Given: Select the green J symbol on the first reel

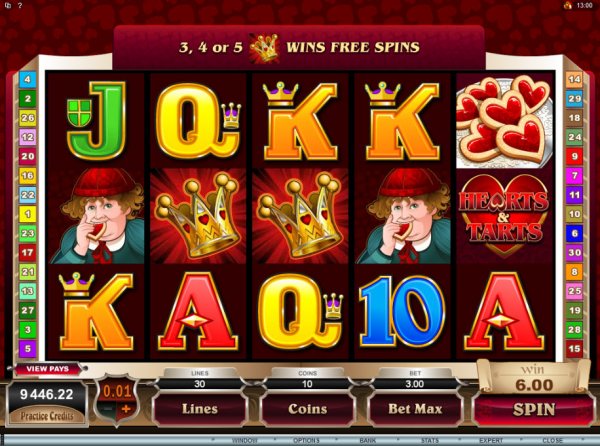Looking at the screenshot, I should 96,120.
